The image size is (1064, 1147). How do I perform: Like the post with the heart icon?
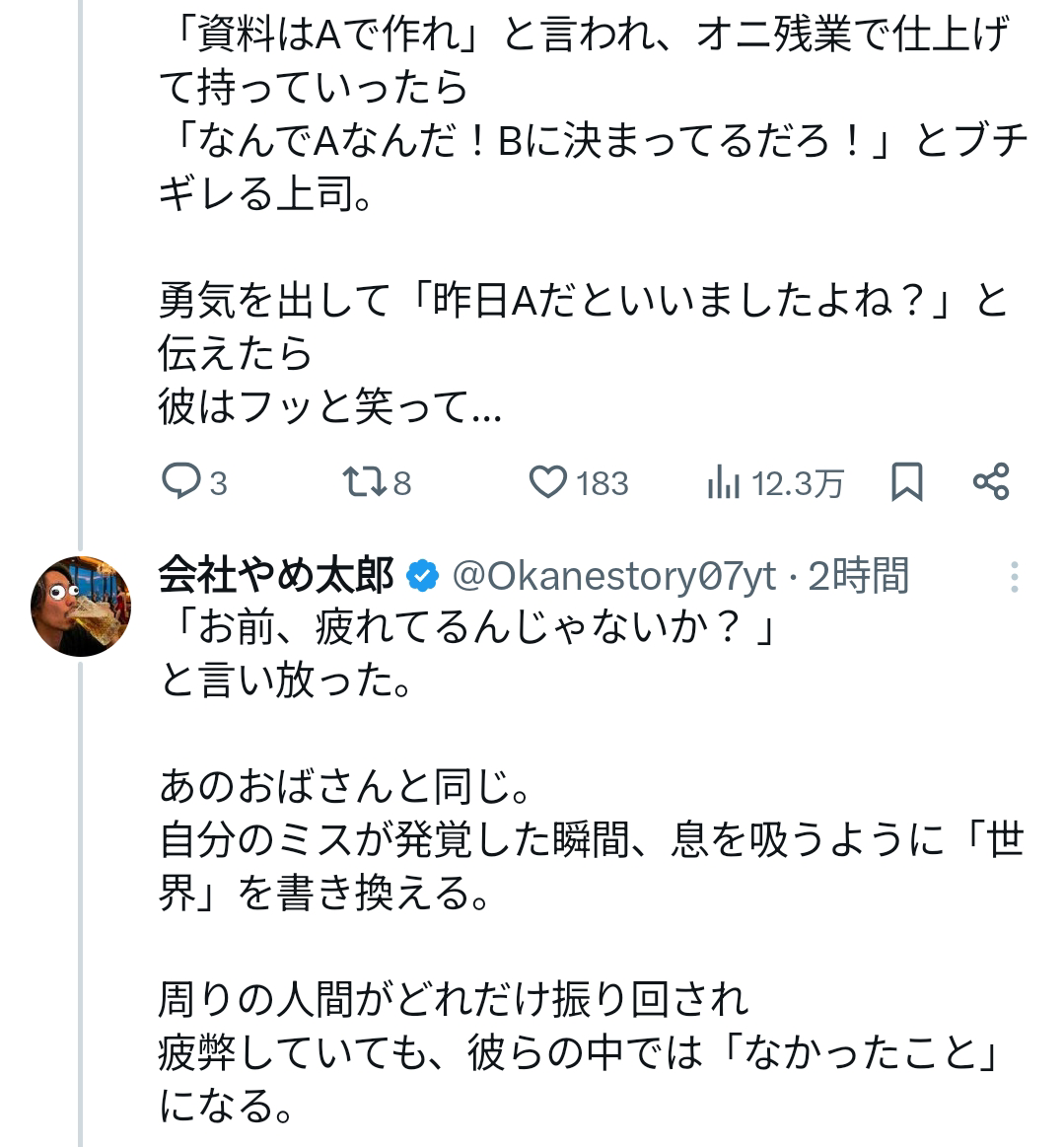(x=548, y=482)
